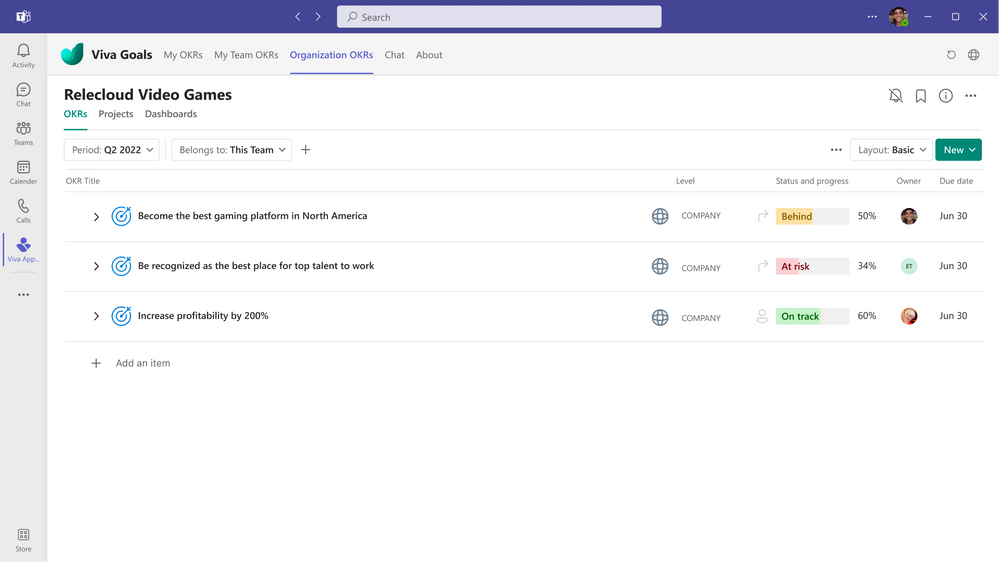Select the OKRs sub-tab
The image size is (999, 562).
[75, 114]
